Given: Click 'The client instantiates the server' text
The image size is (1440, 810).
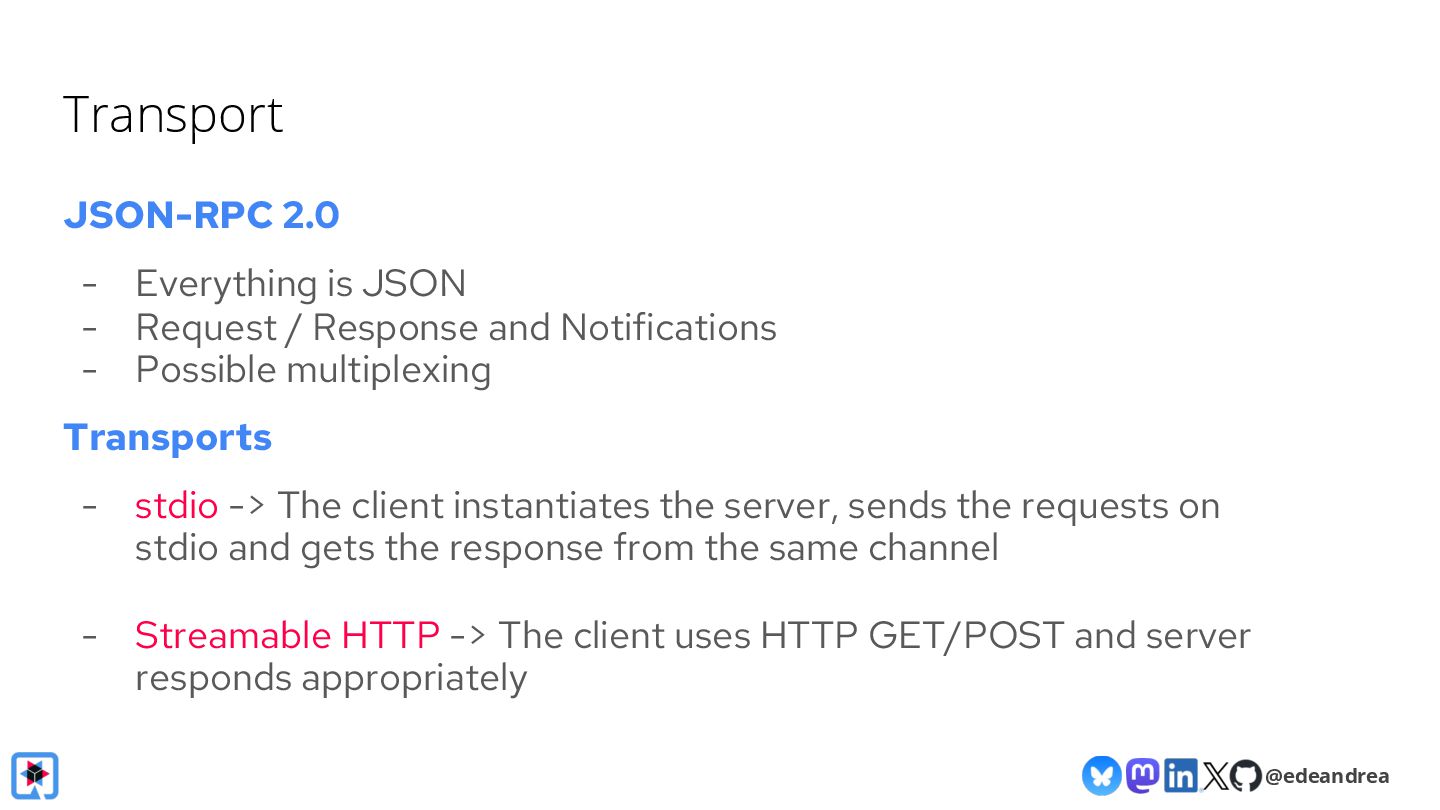Looking at the screenshot, I should tap(557, 505).
